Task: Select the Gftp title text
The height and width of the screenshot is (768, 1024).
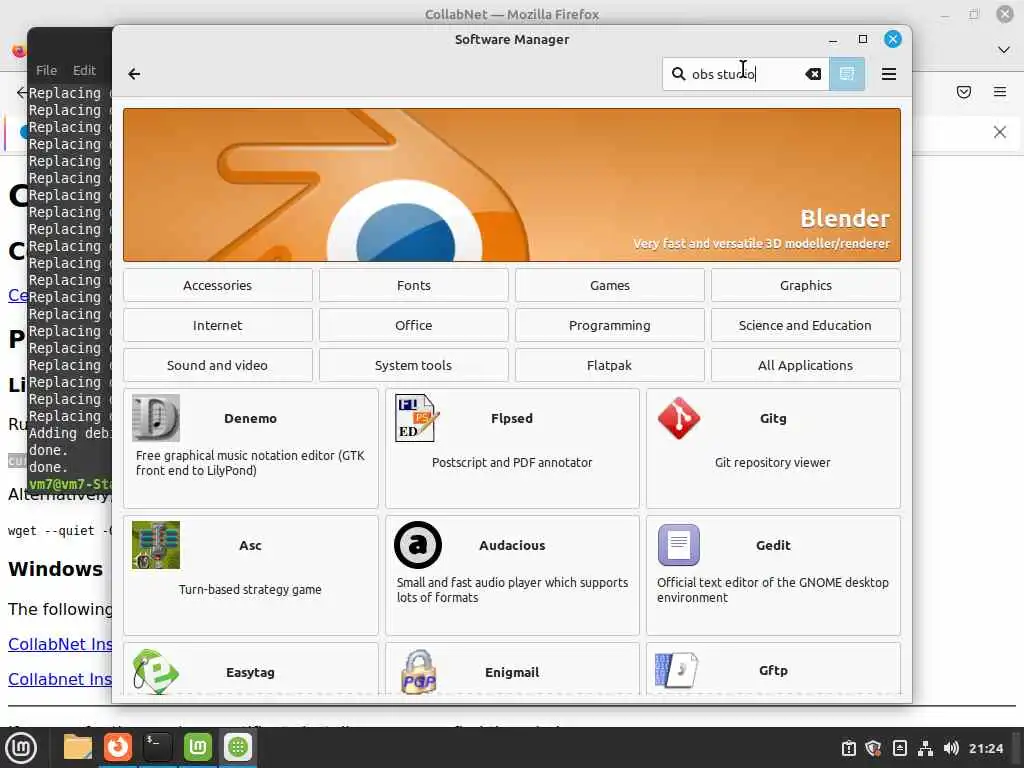Action: tap(773, 671)
